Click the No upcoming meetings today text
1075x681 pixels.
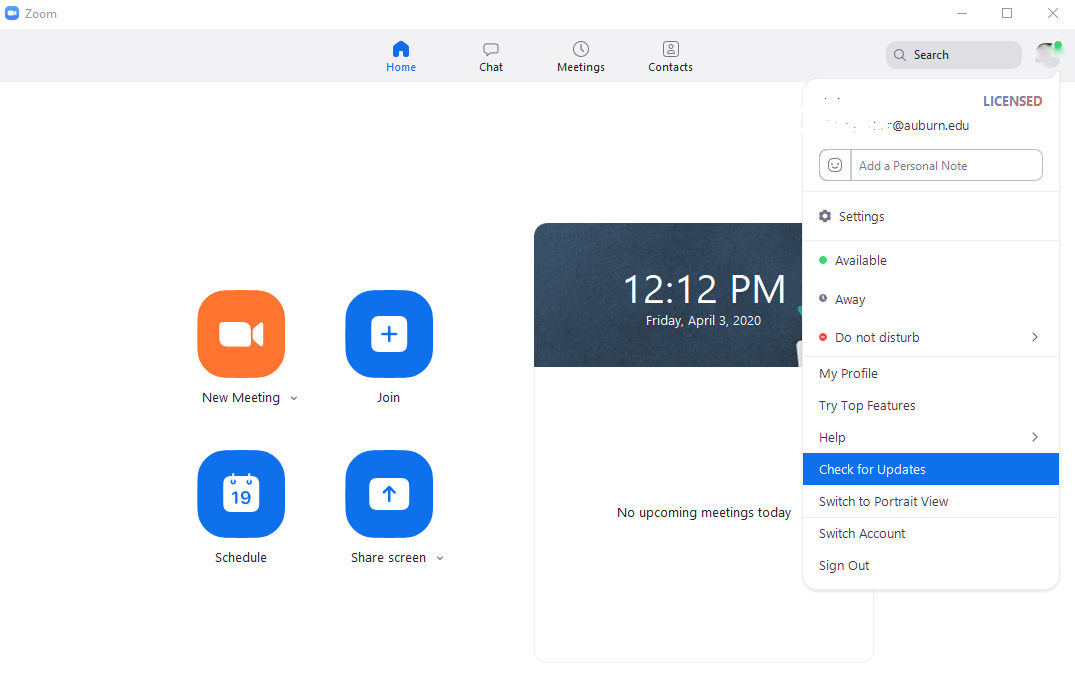[x=703, y=513]
